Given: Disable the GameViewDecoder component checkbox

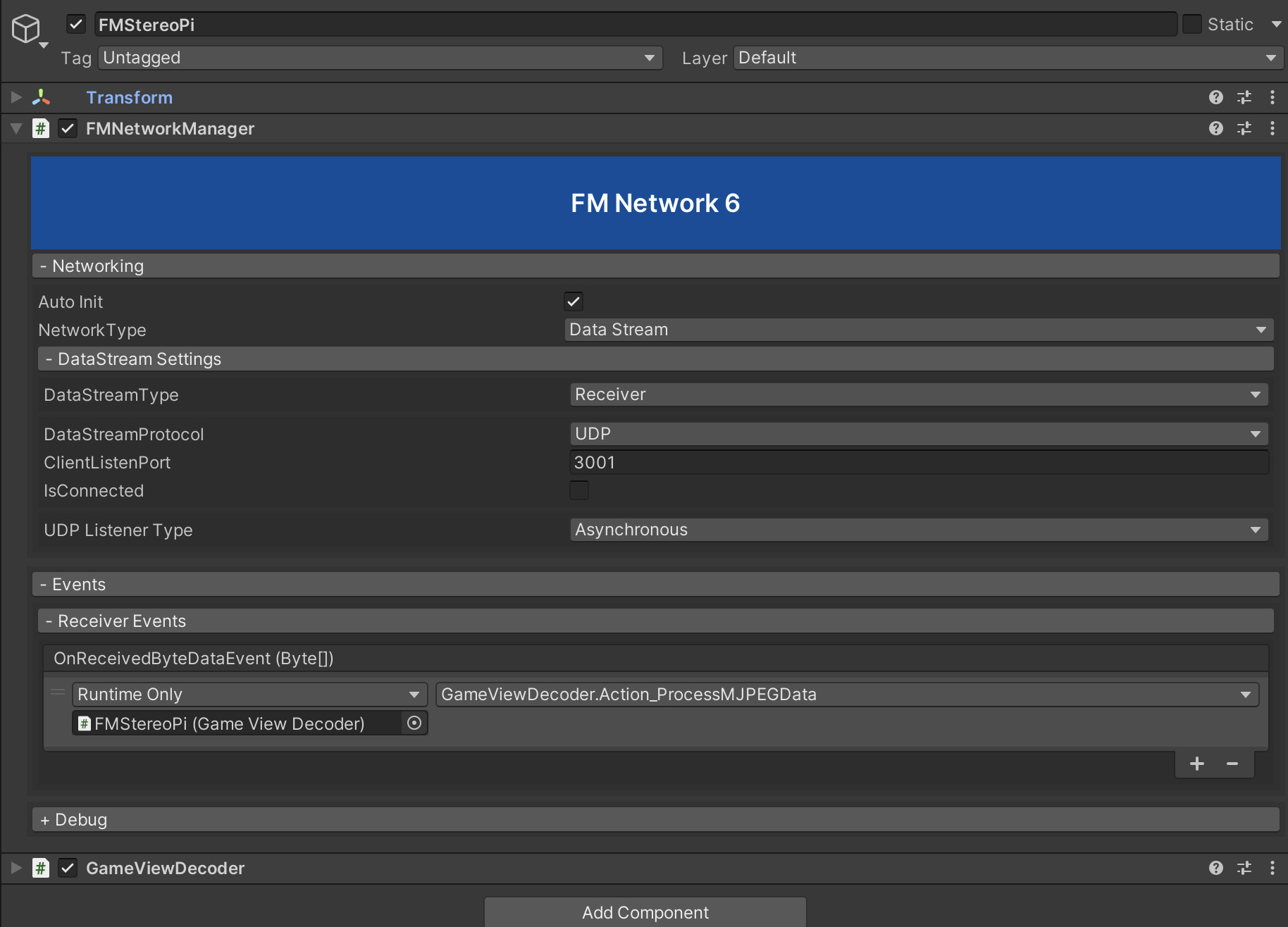Looking at the screenshot, I should 68,868.
